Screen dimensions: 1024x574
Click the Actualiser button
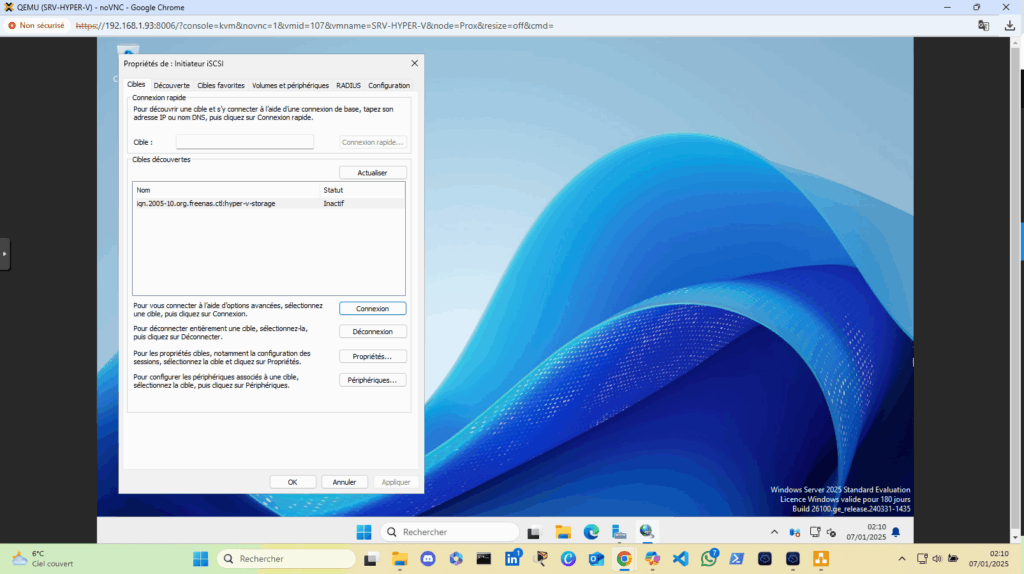pyautogui.click(x=372, y=173)
